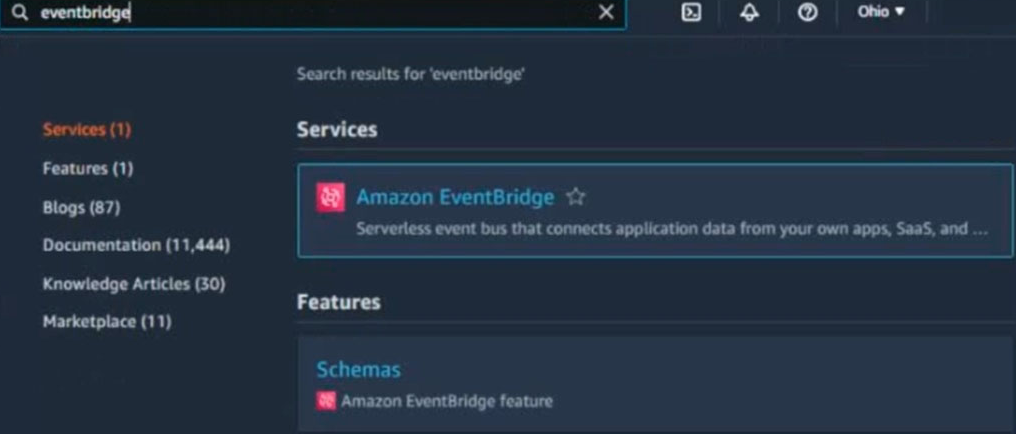Open the Schemas feature link
The height and width of the screenshot is (434, 1016).
coord(358,370)
